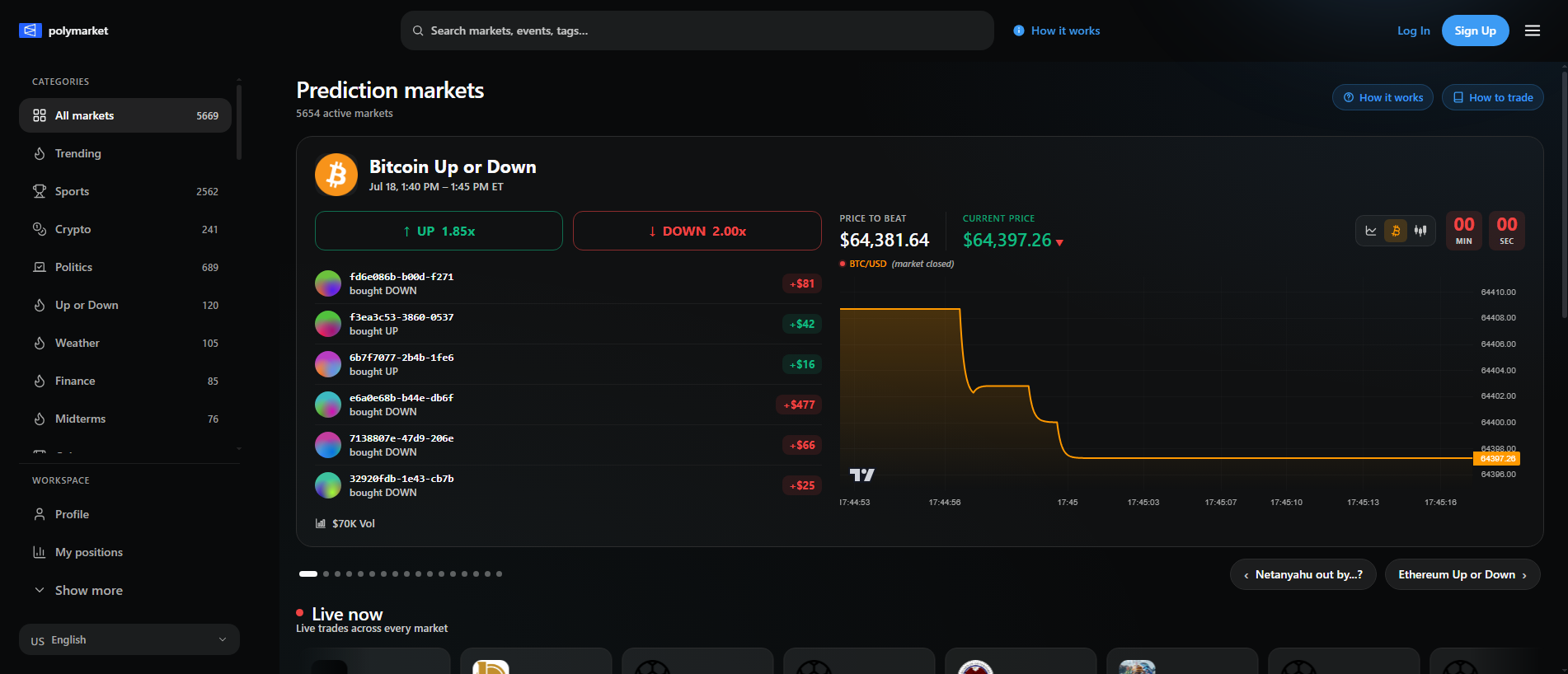Image resolution: width=1568 pixels, height=674 pixels.
Task: Switch to line chart view icon
Action: click(1371, 231)
